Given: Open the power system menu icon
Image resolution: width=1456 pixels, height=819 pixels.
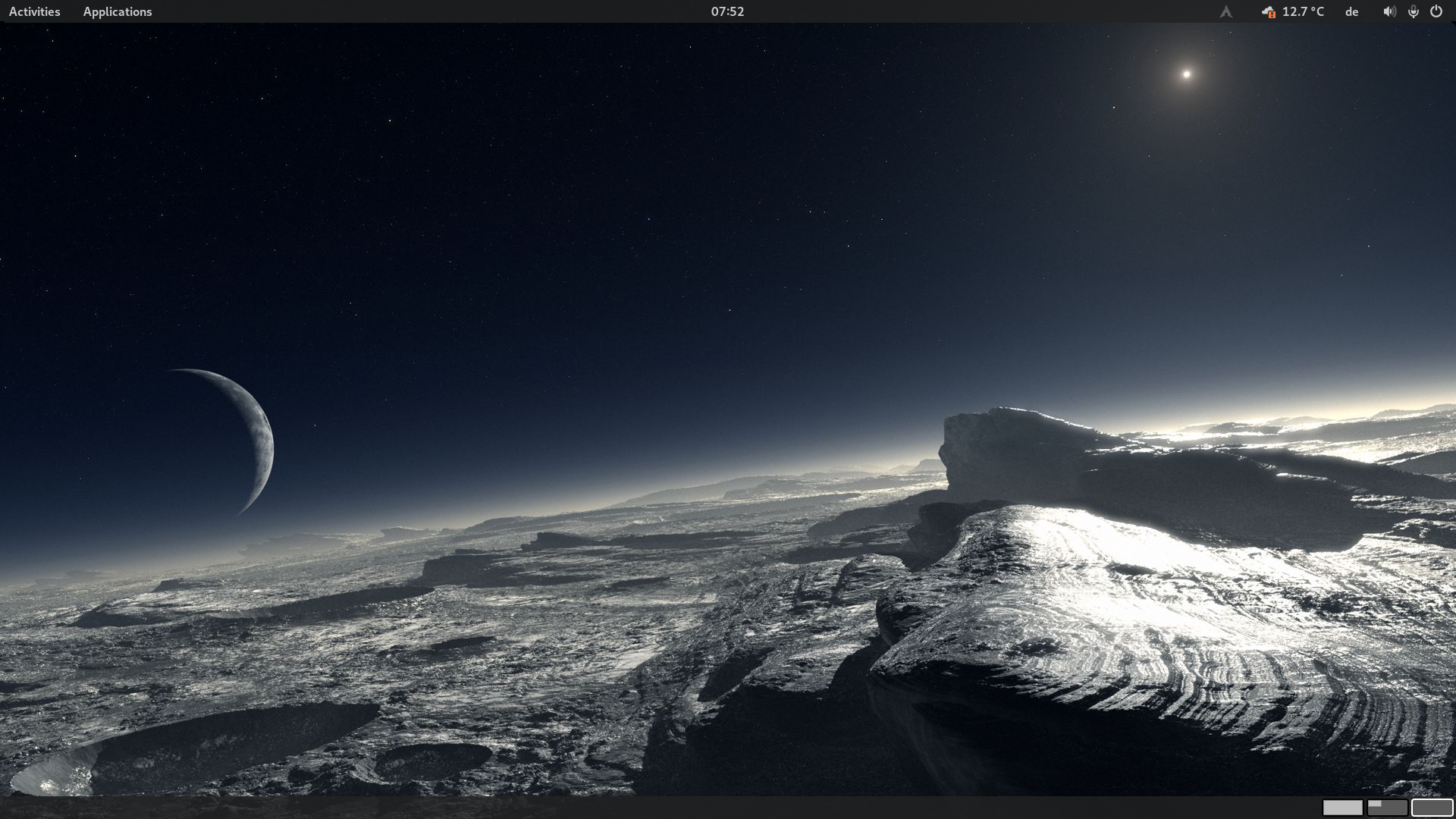Looking at the screenshot, I should click(1436, 11).
